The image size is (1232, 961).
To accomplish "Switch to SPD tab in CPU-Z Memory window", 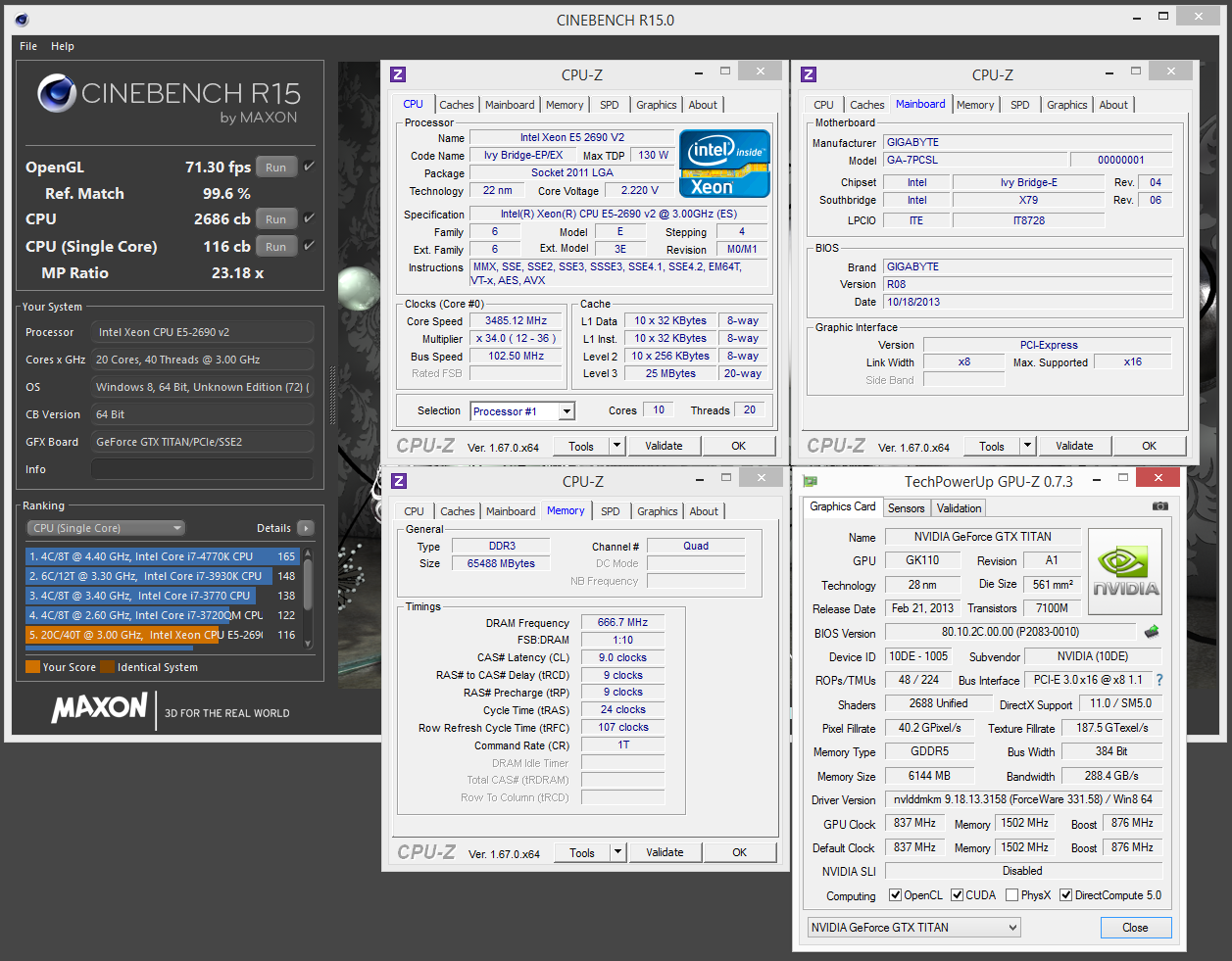I will click(611, 511).
